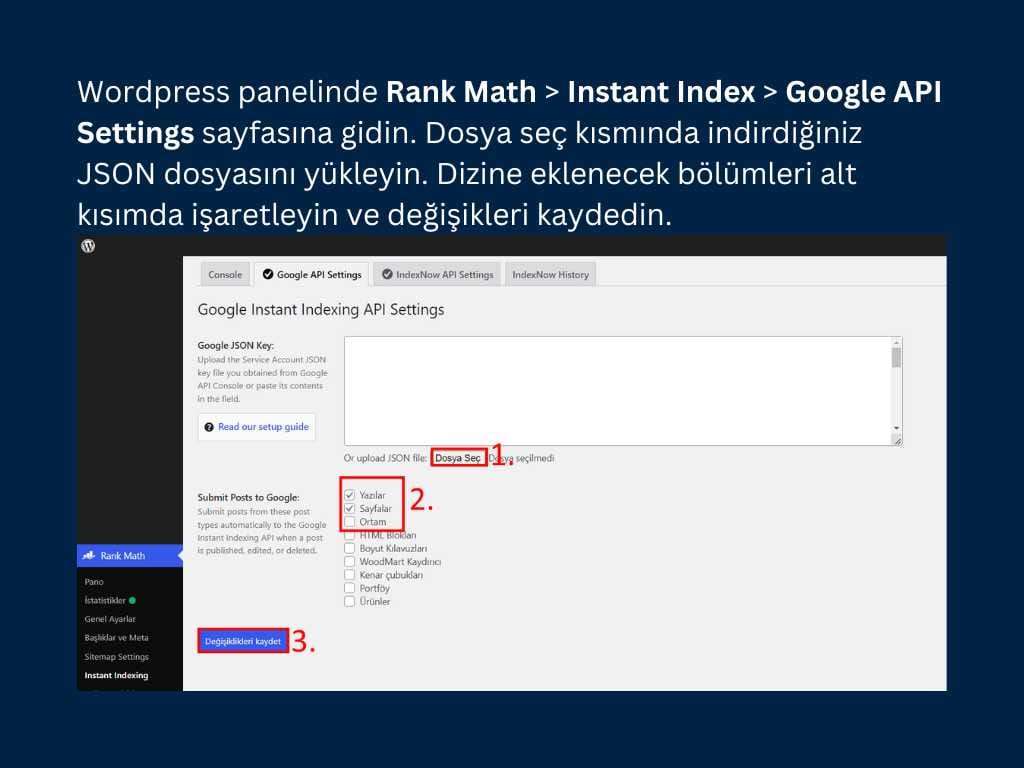Open İstatistikler in the sidebar
Screen dimensions: 1024x768
(x=105, y=600)
